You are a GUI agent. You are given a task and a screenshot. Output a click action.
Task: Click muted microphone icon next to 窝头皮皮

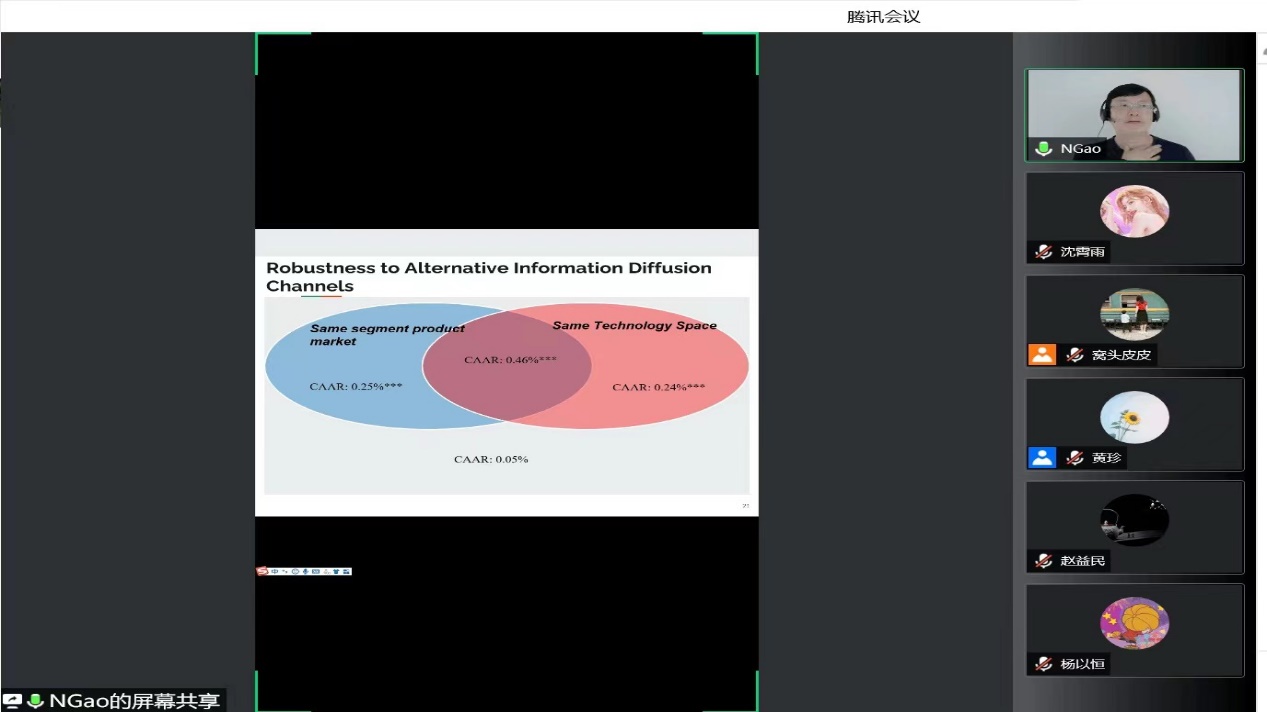tap(1074, 355)
